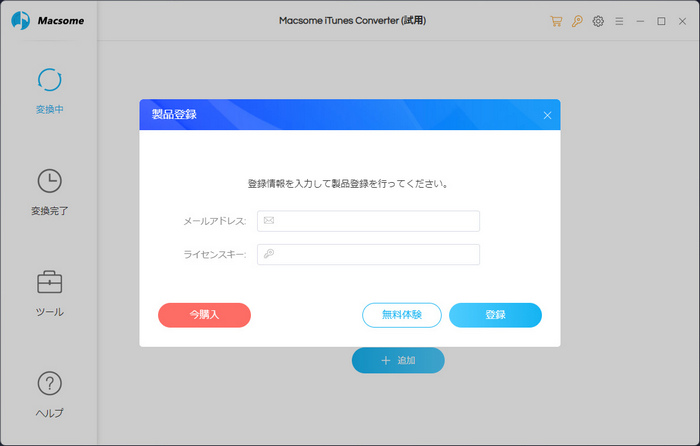700x446 pixels.
Task: Click the envelope icon in email field
Action: 269,220
